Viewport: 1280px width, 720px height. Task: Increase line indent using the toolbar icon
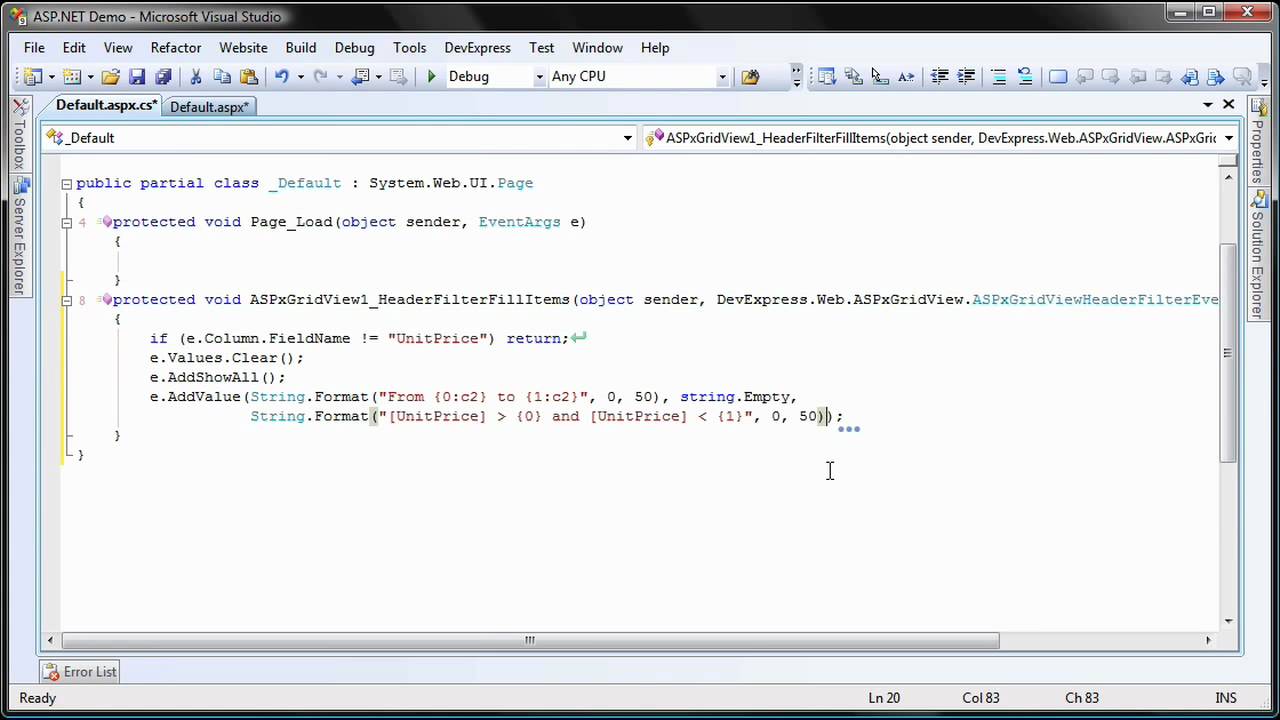click(x=966, y=77)
